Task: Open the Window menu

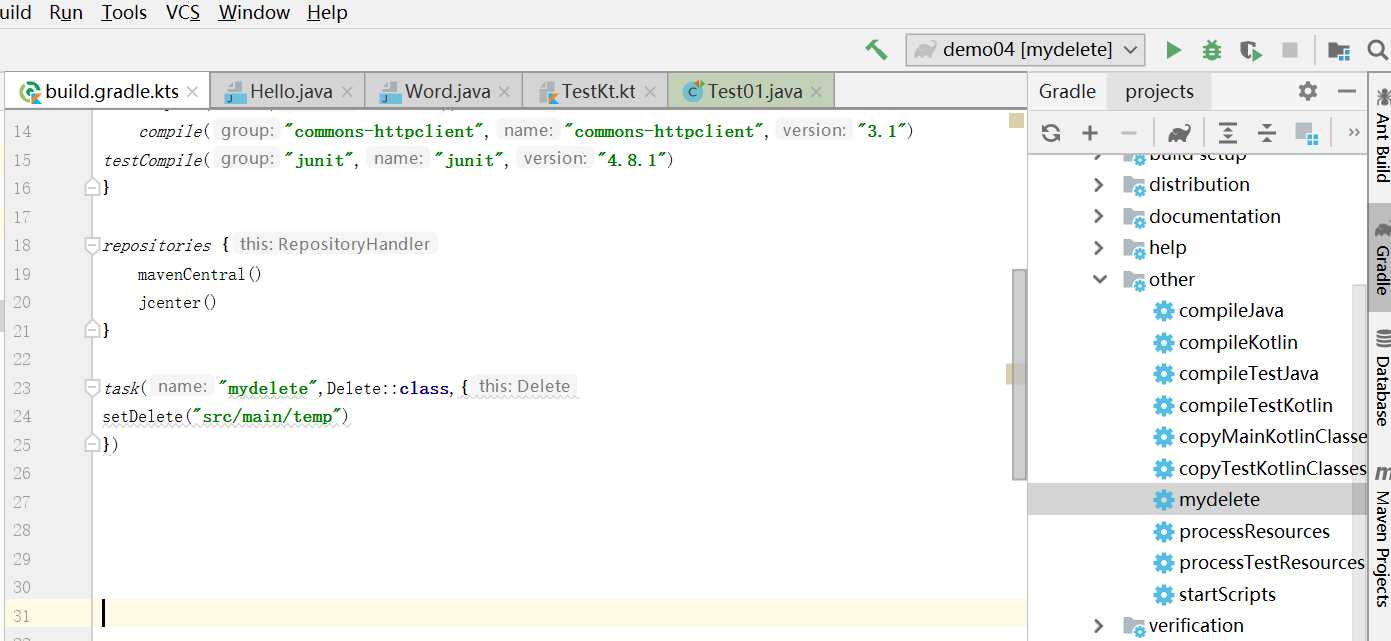Action: click(x=254, y=13)
